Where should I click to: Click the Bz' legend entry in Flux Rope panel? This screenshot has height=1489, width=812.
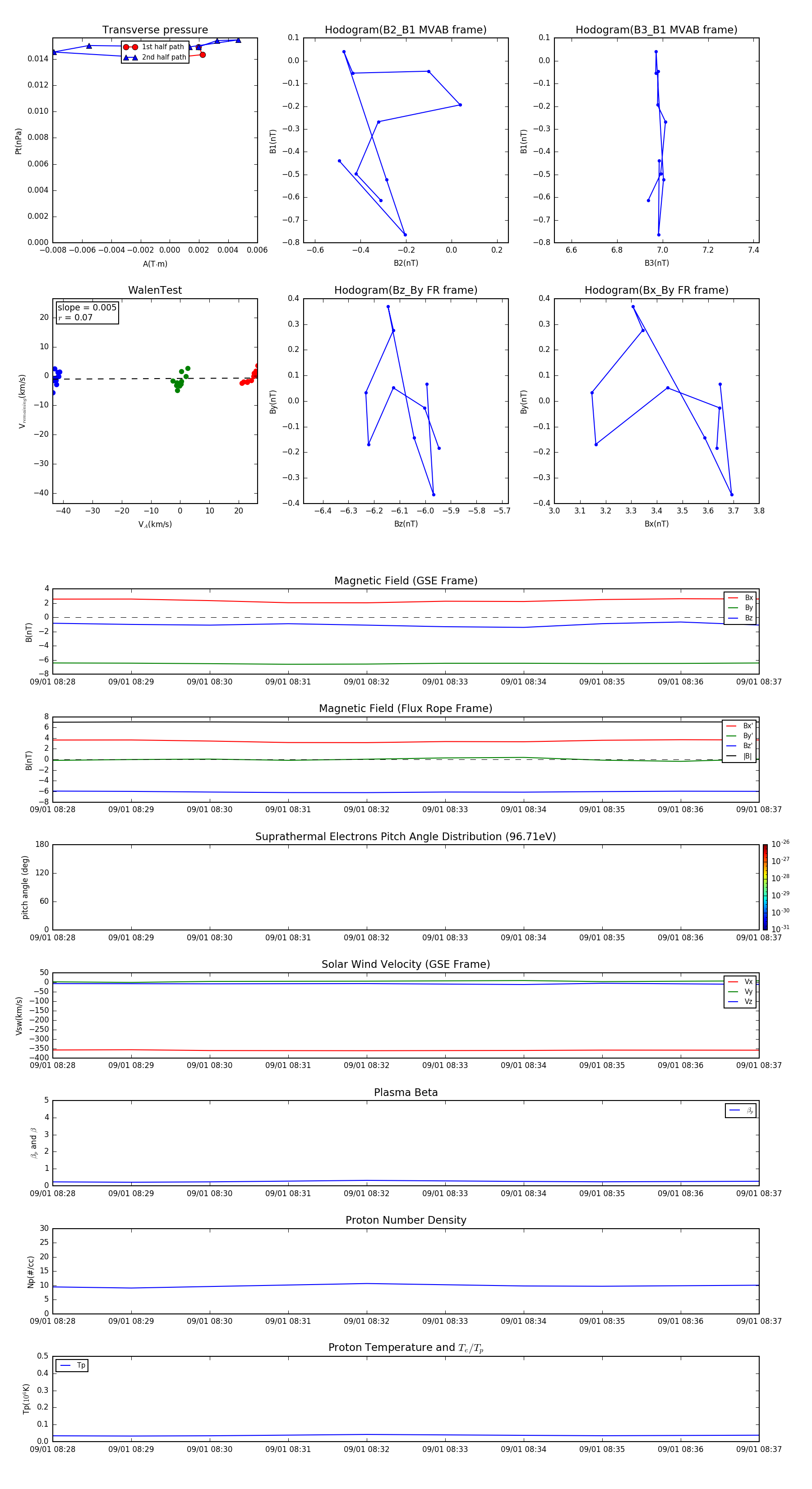[x=739, y=746]
